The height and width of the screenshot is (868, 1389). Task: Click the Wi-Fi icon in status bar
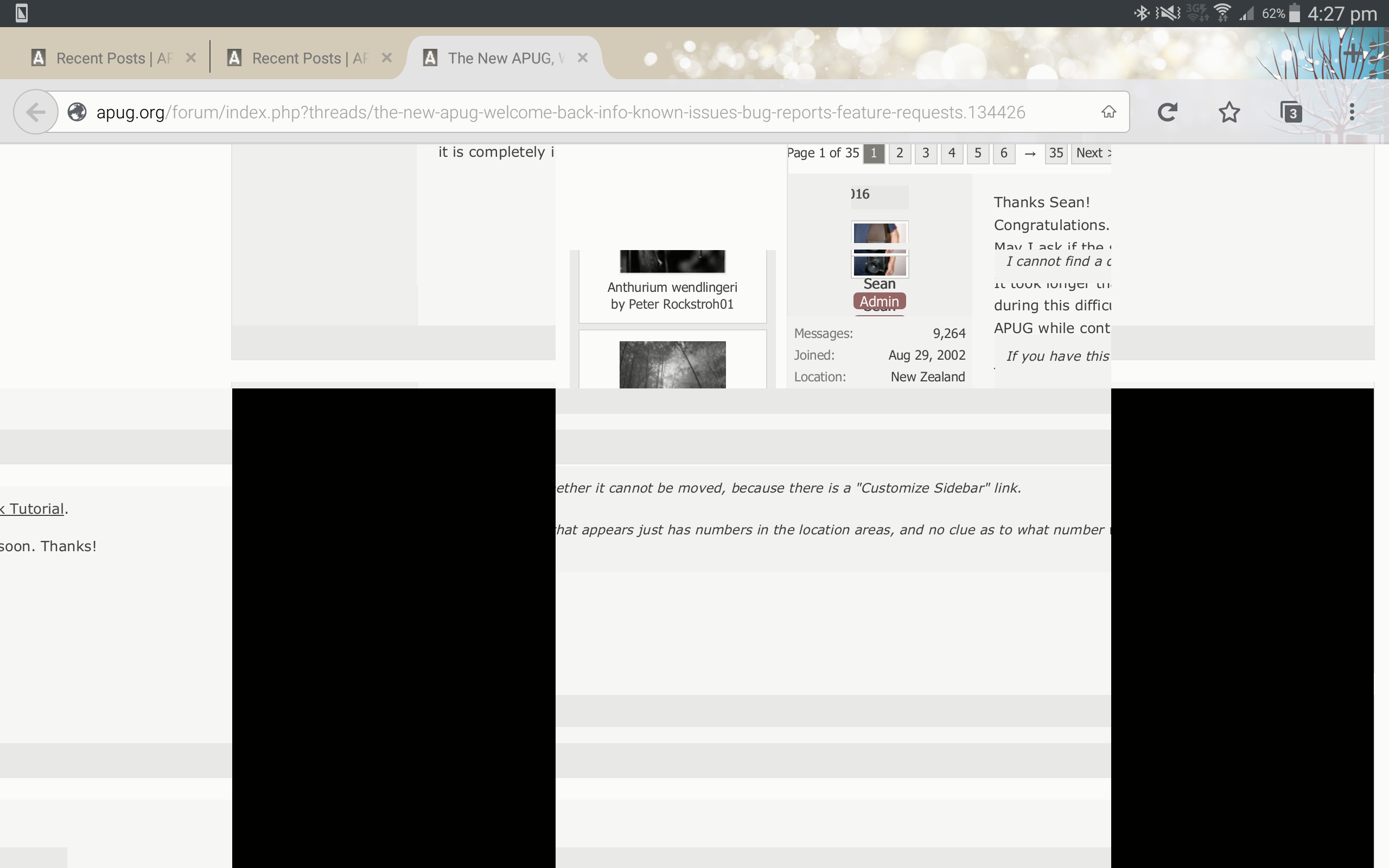click(1222, 12)
